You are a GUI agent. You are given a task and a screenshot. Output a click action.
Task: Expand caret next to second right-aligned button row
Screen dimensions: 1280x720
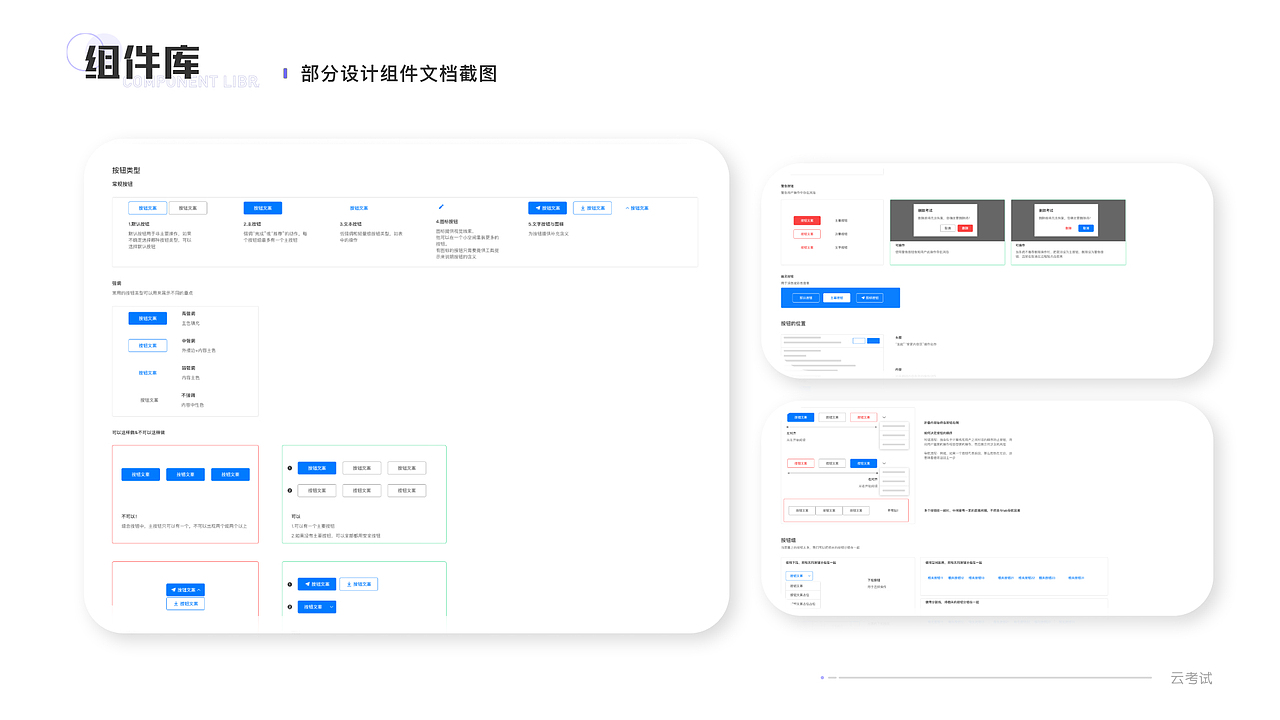[x=884, y=463]
